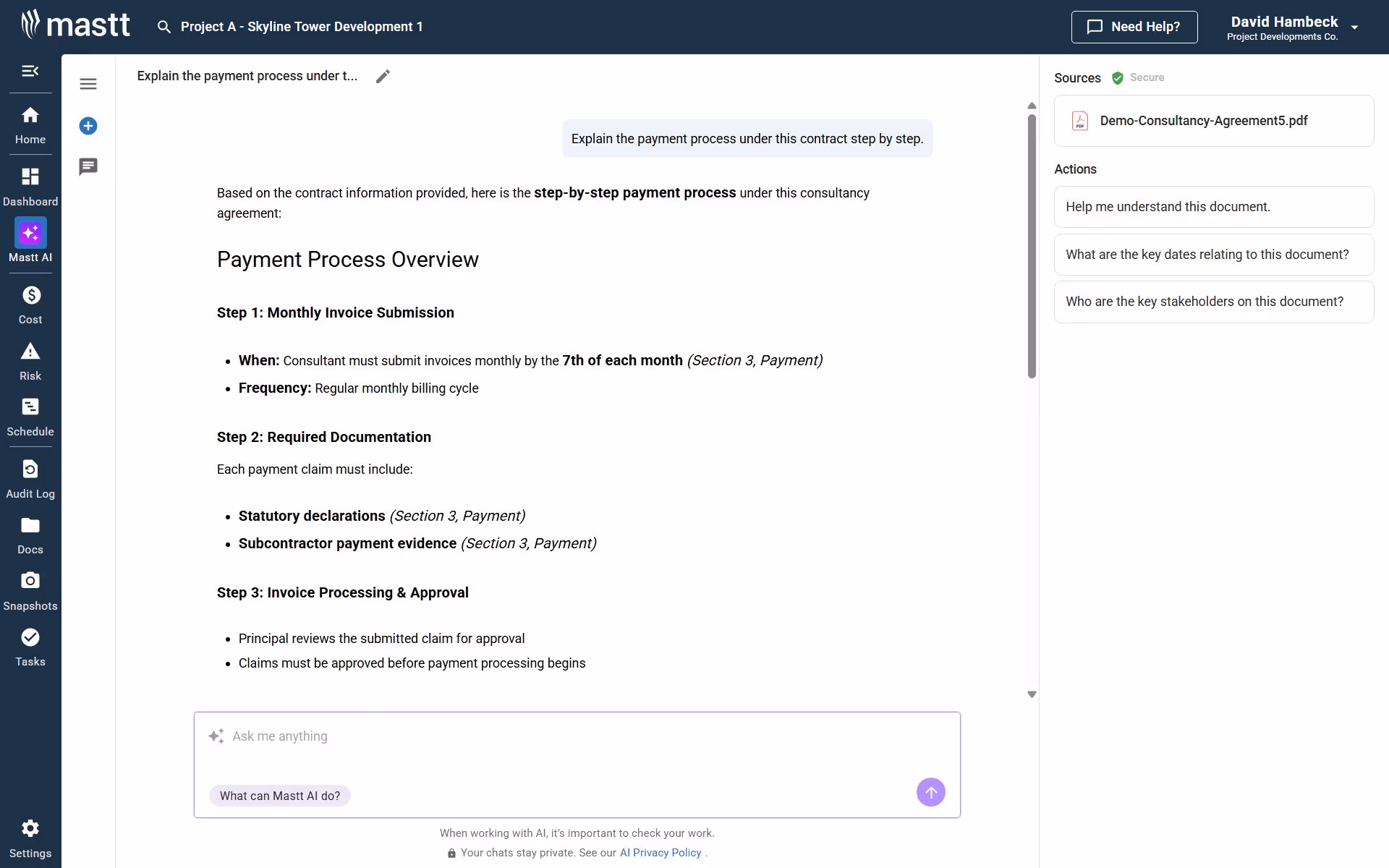Start a new chat with the plus icon

[88, 125]
